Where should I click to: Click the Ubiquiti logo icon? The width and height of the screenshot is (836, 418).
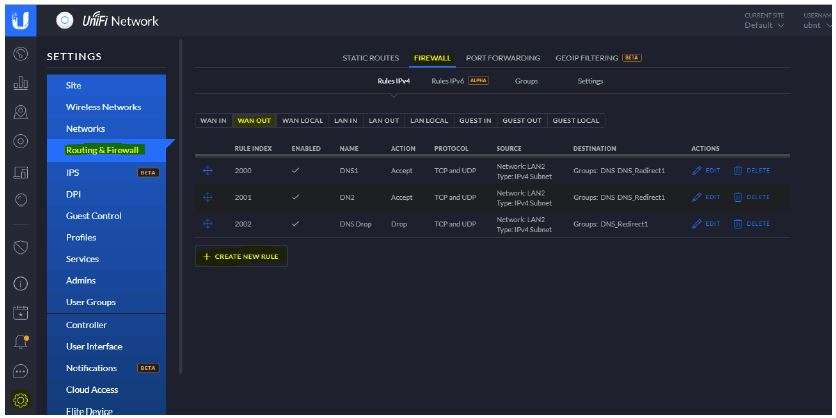pyautogui.click(x=21, y=21)
